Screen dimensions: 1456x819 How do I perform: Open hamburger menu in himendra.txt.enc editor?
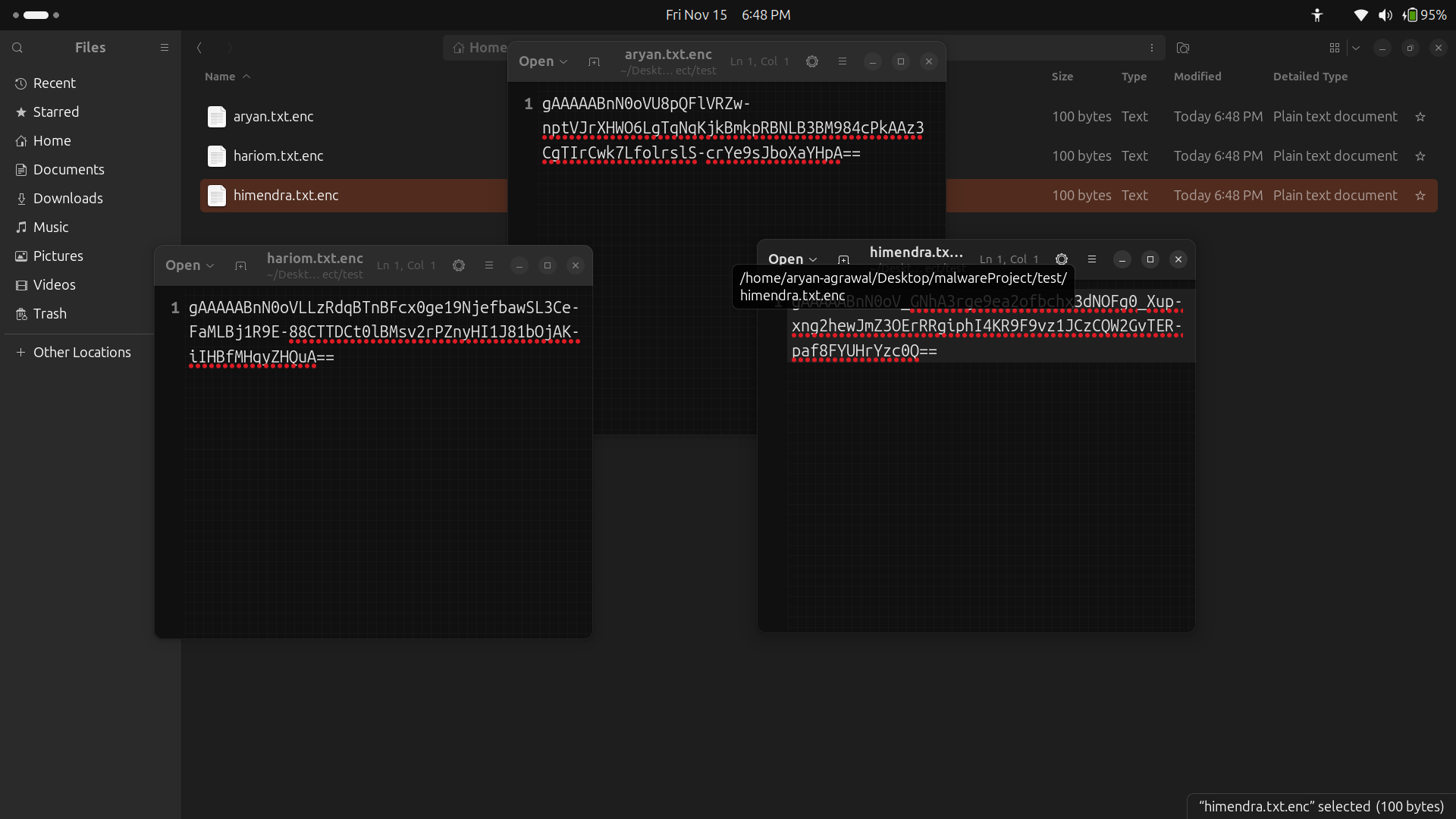1092,259
